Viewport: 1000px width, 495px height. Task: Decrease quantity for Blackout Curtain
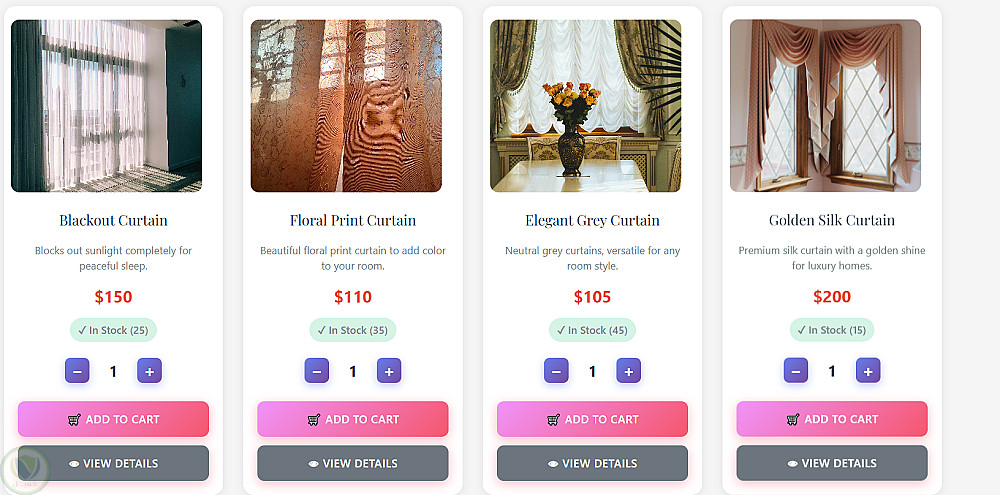[77, 371]
